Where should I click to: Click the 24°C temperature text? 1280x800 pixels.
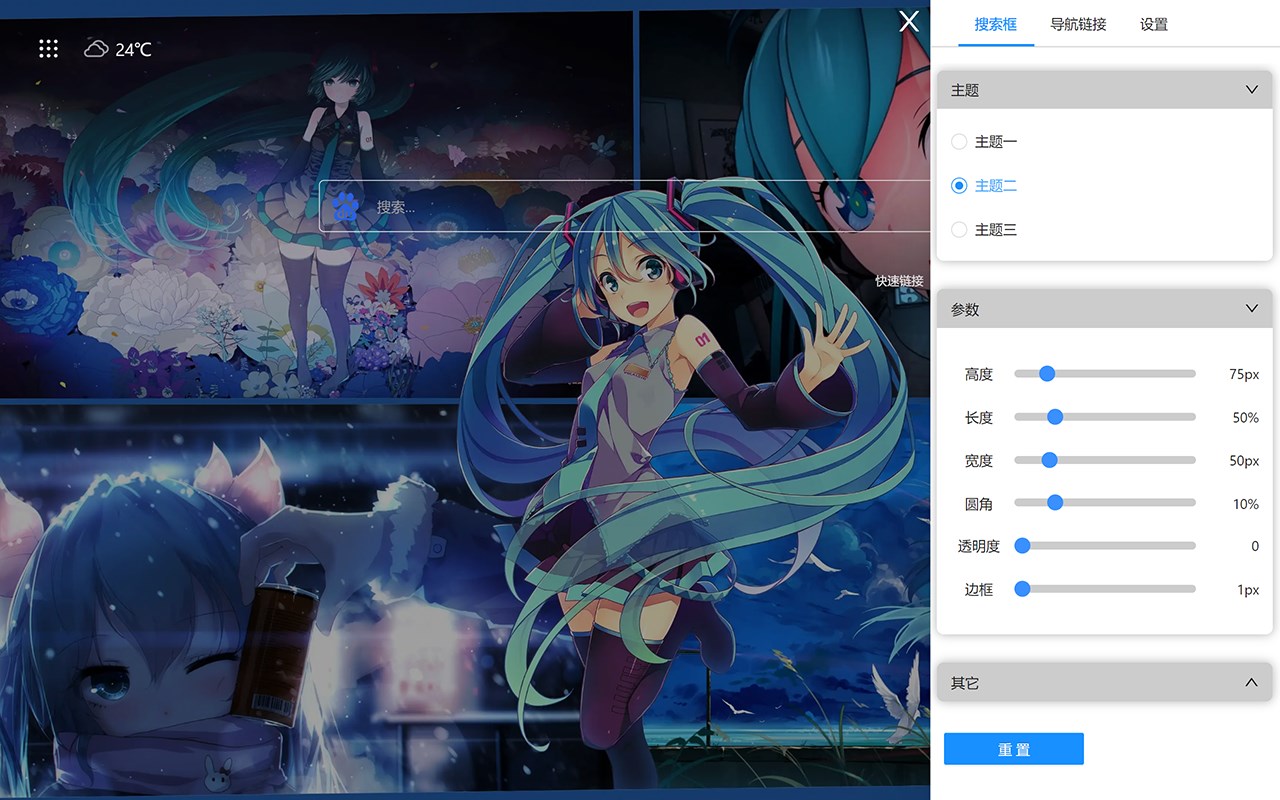coord(133,49)
